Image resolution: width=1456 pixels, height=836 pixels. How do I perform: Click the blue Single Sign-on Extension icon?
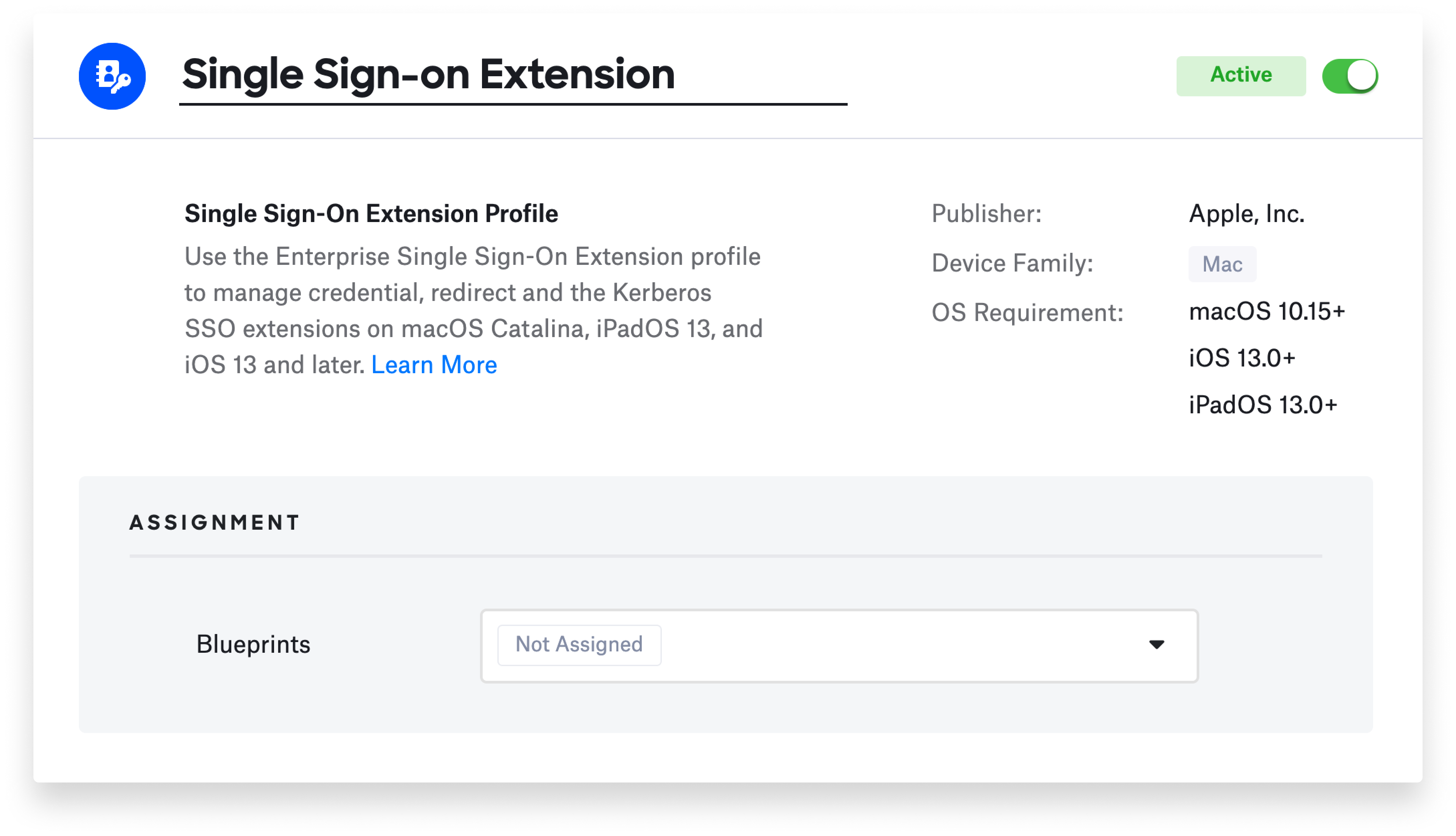112,76
